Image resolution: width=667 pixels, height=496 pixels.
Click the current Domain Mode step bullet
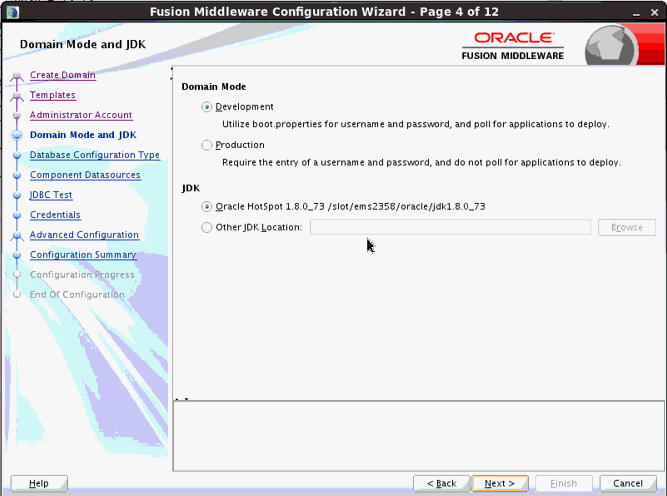click(x=17, y=135)
